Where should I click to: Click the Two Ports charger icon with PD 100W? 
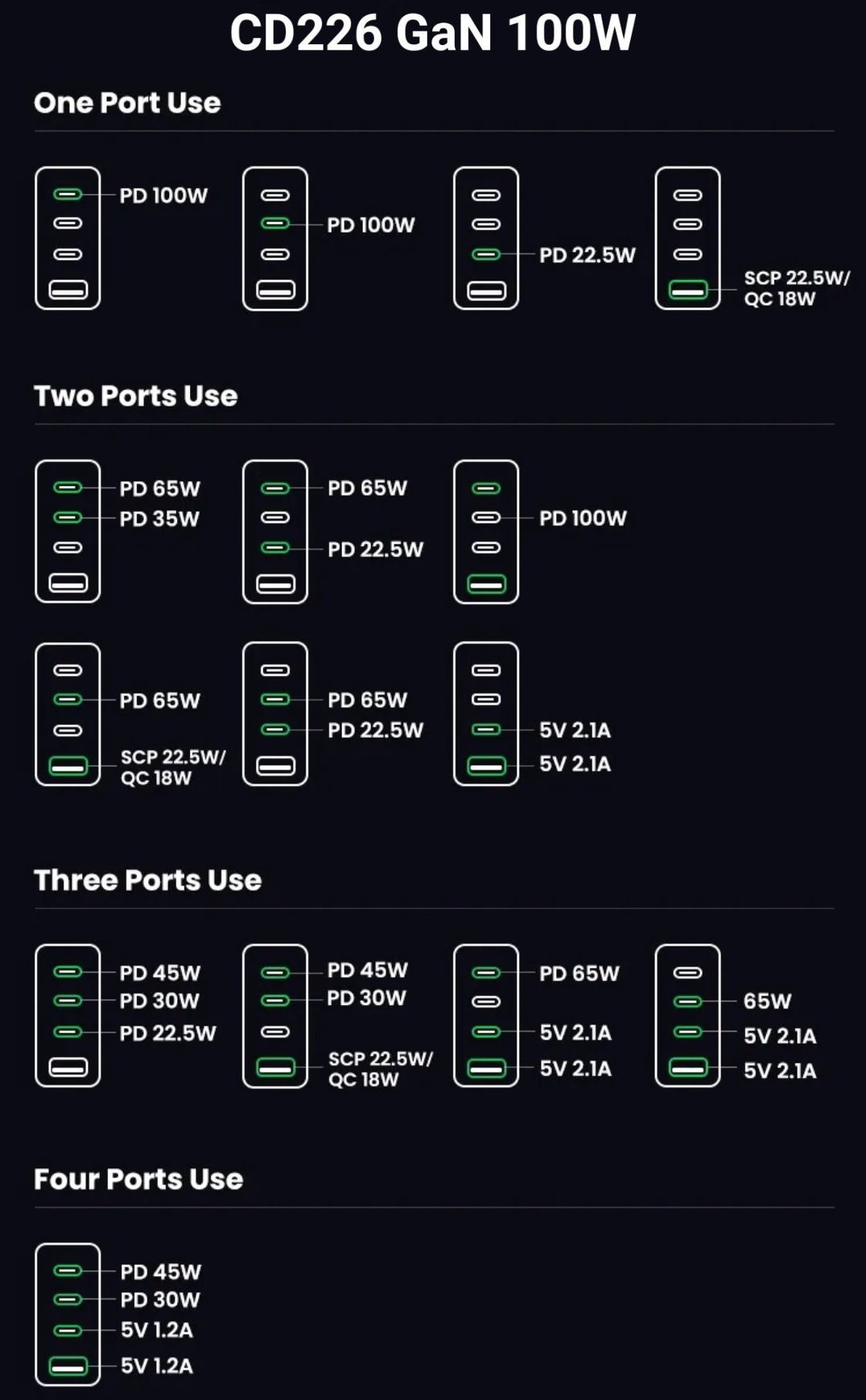click(486, 531)
